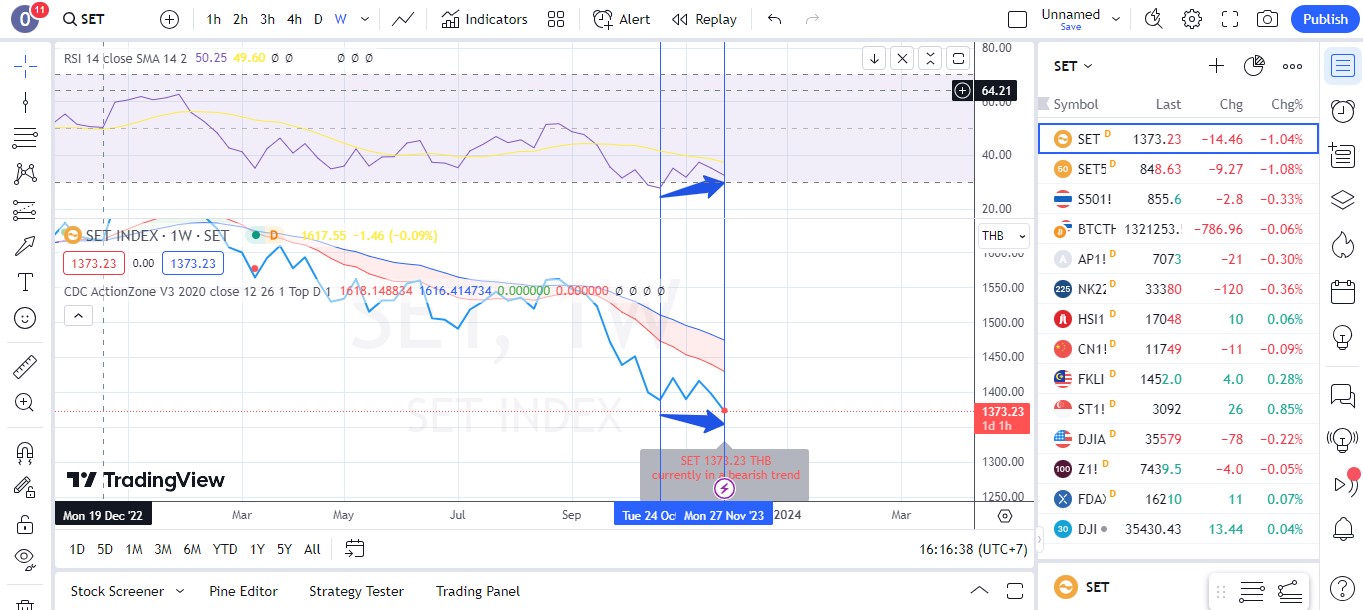Open the economic calendar panel
The height and width of the screenshot is (610, 1363).
tap(1342, 293)
